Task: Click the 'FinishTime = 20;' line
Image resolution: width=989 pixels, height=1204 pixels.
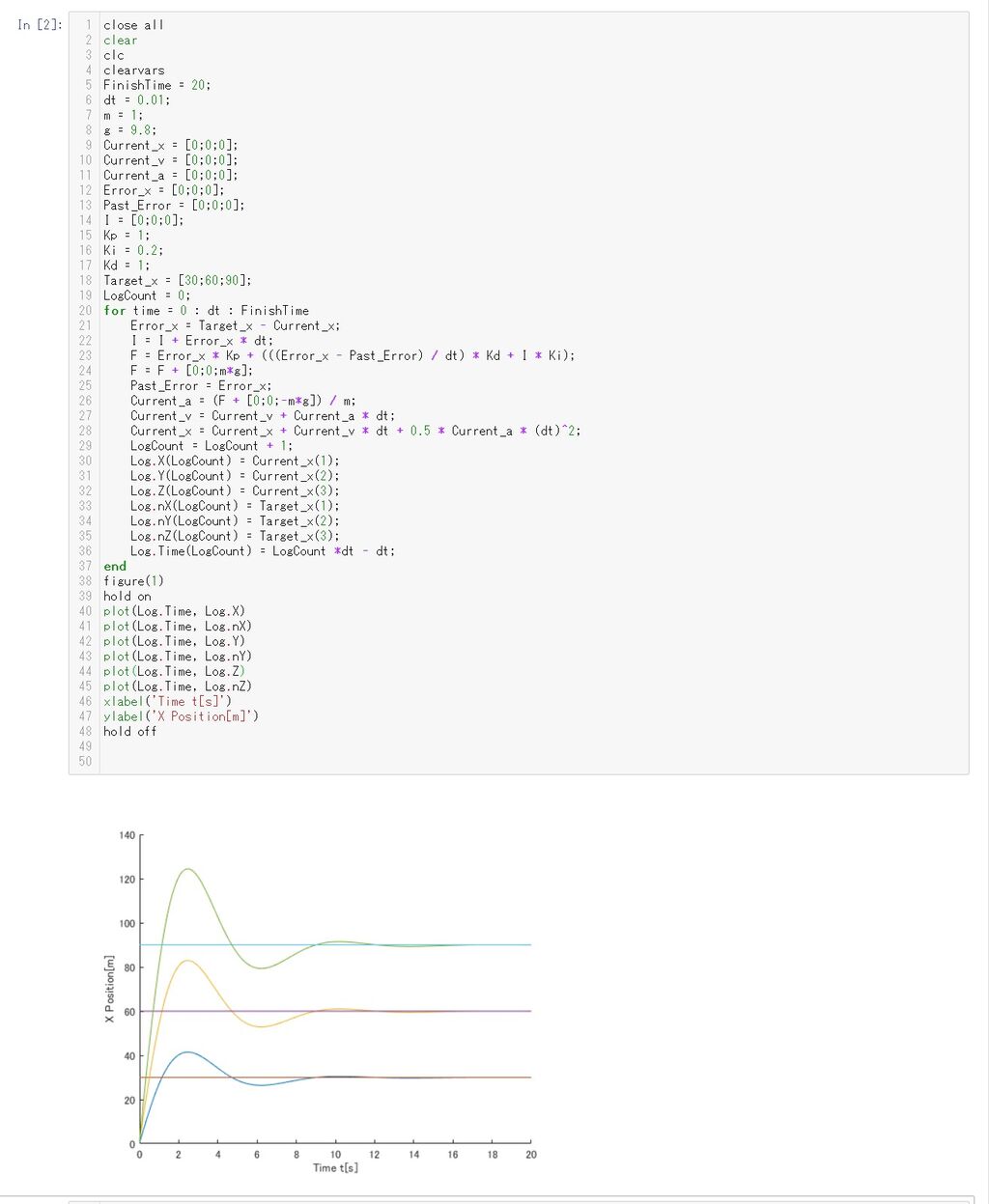Action: coord(156,85)
